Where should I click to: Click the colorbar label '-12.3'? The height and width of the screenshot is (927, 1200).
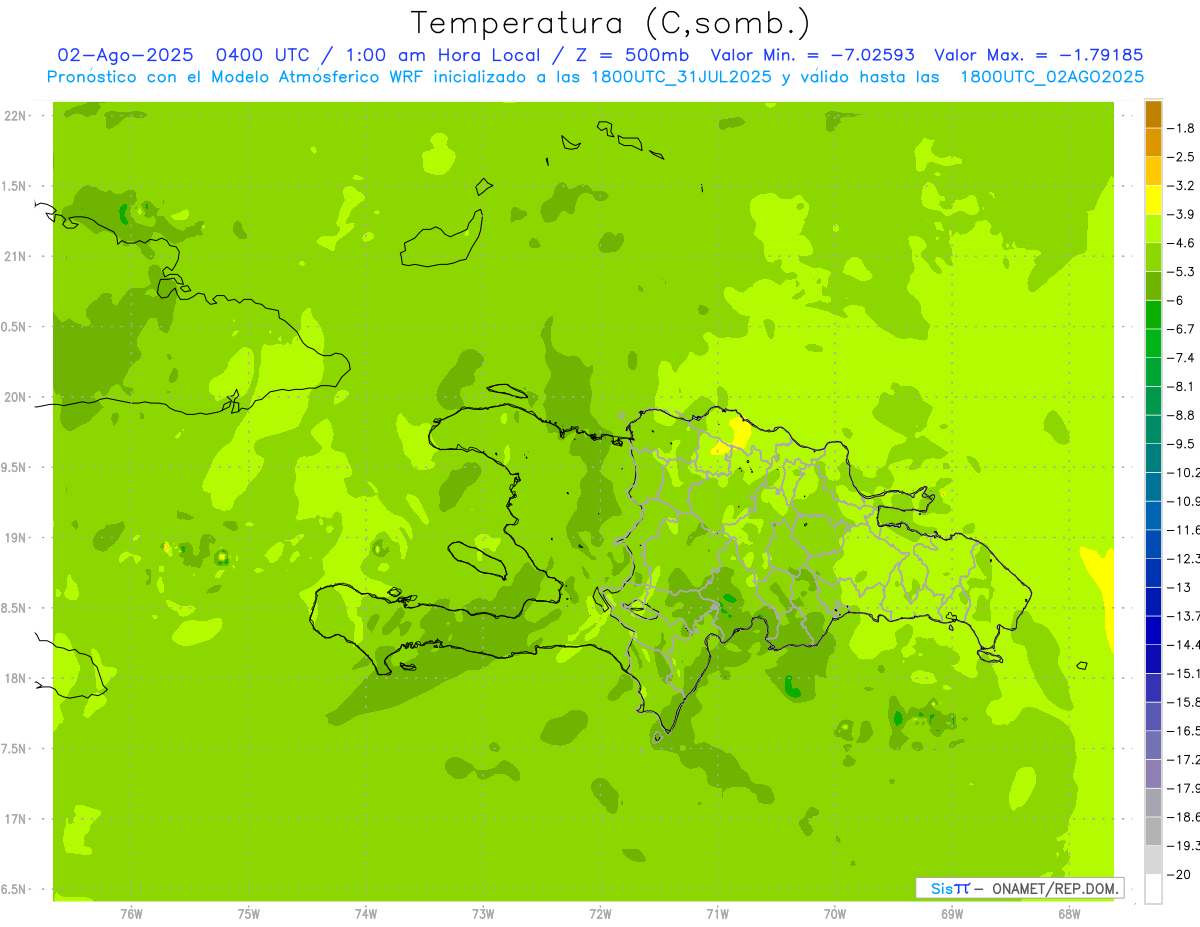[x=1184, y=558]
